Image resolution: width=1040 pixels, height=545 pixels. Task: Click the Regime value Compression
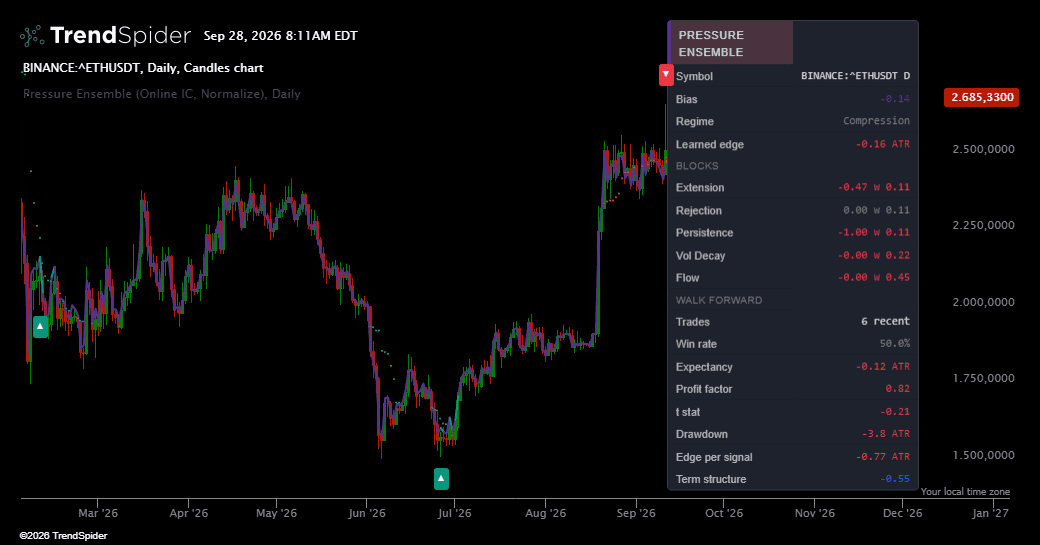pos(876,121)
